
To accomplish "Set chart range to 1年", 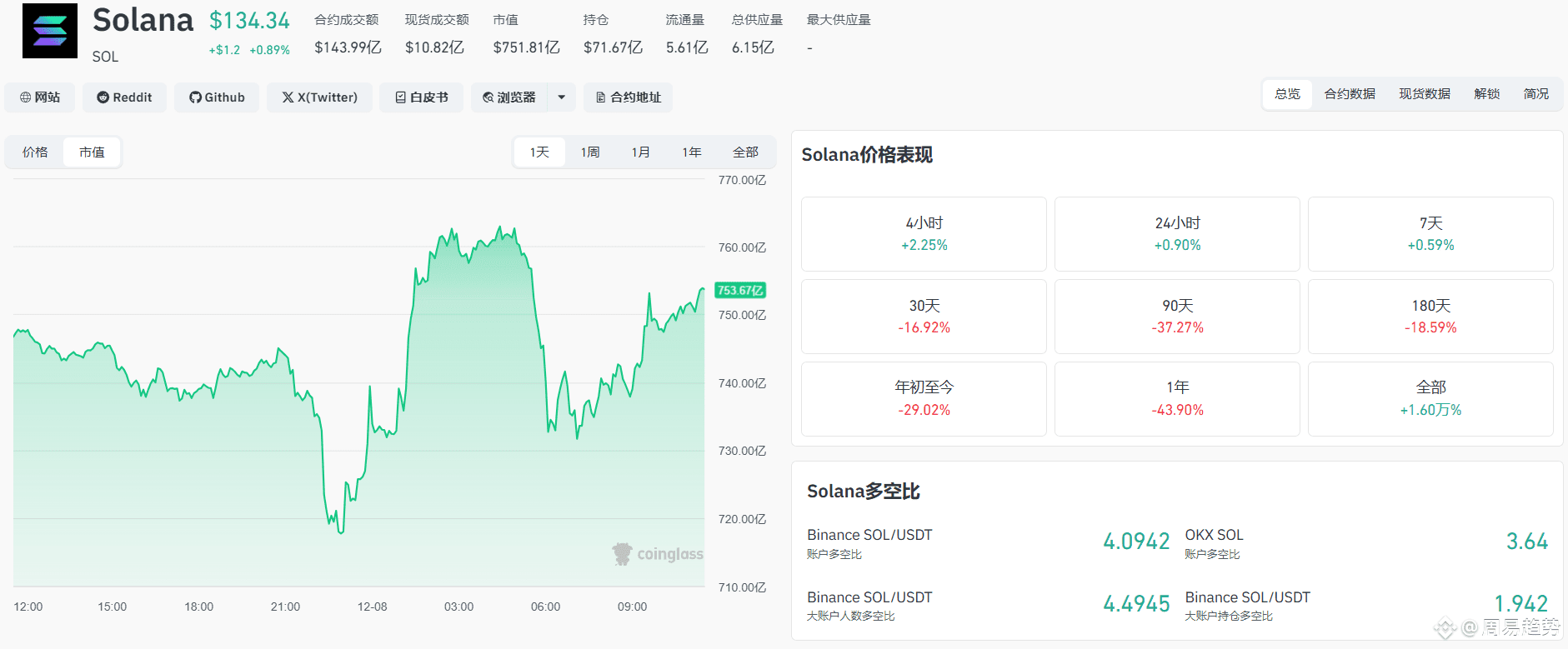I will point(692,152).
